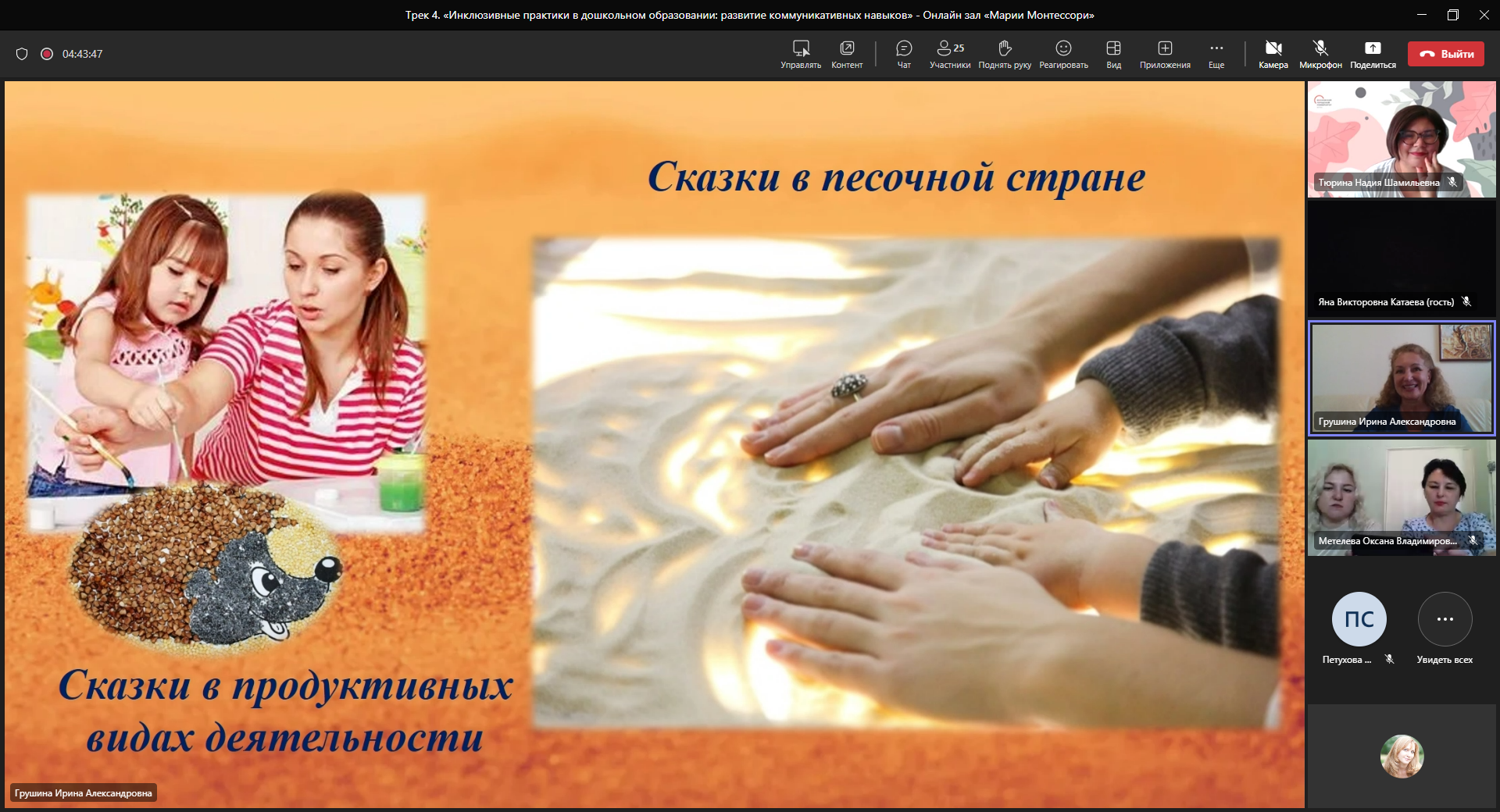Click the Контент (Content) pop-out icon
The height and width of the screenshot is (812, 1500).
tap(847, 48)
